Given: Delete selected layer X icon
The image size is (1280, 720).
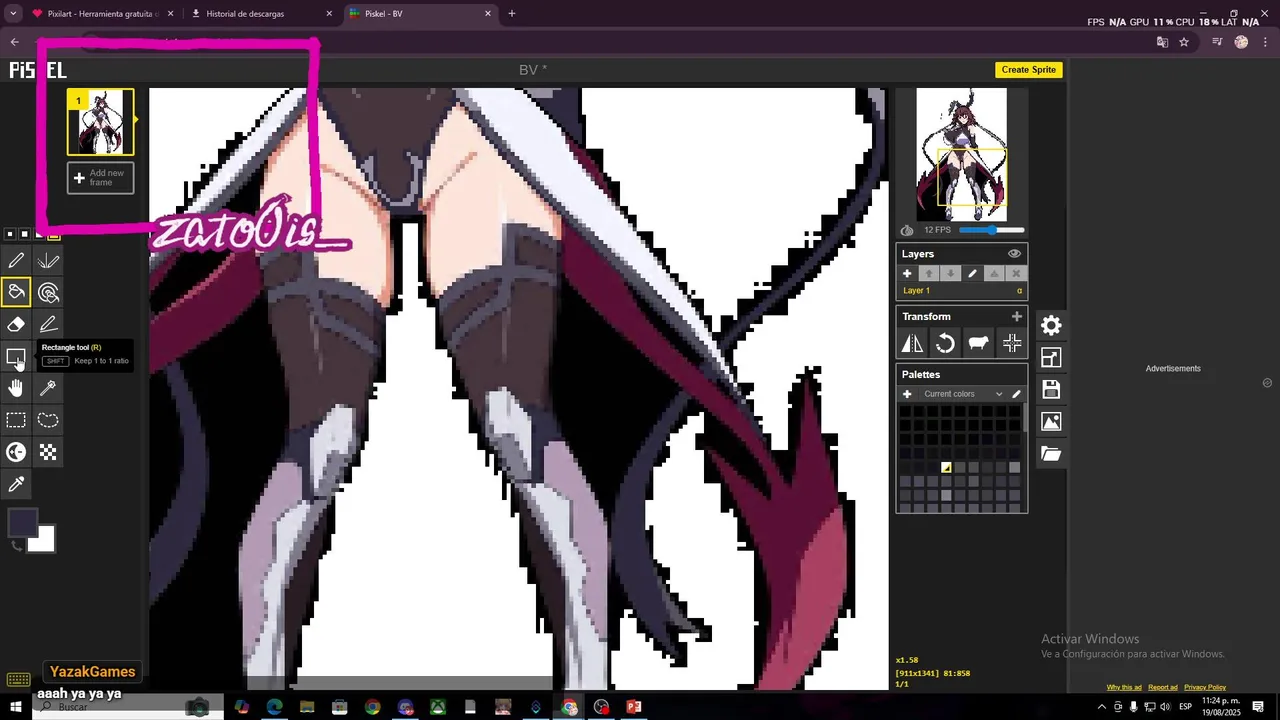Looking at the screenshot, I should tap(1016, 274).
